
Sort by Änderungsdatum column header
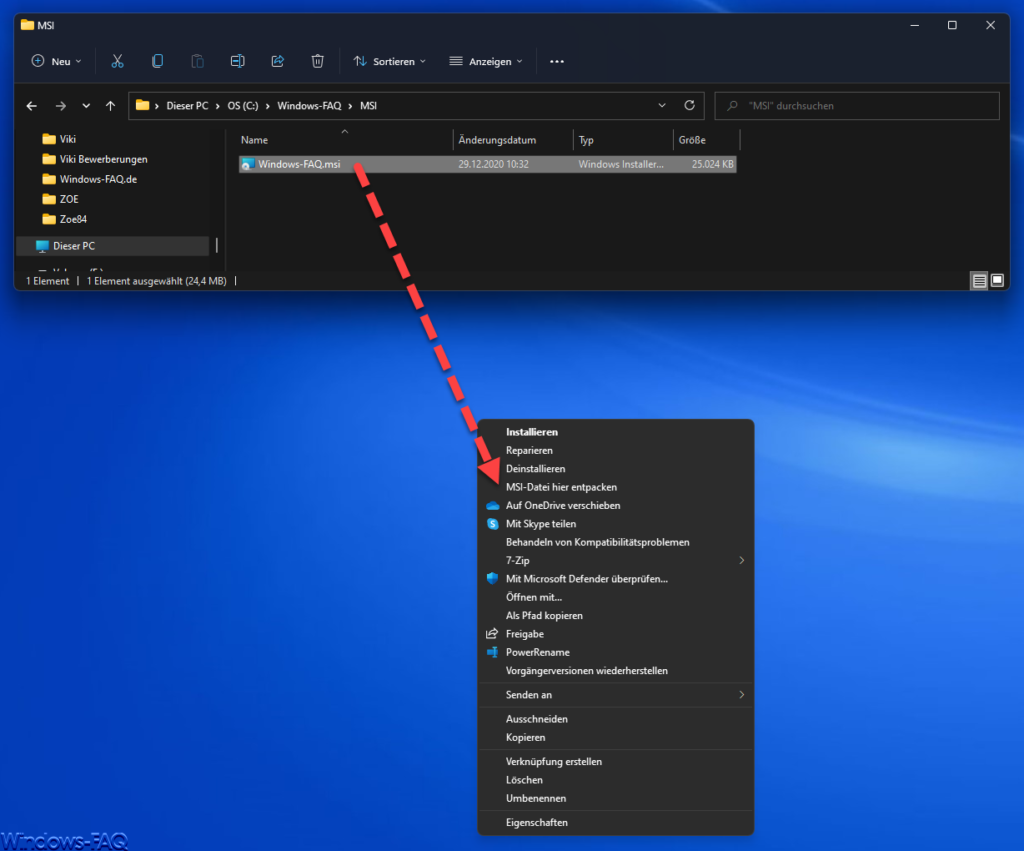tap(513, 140)
